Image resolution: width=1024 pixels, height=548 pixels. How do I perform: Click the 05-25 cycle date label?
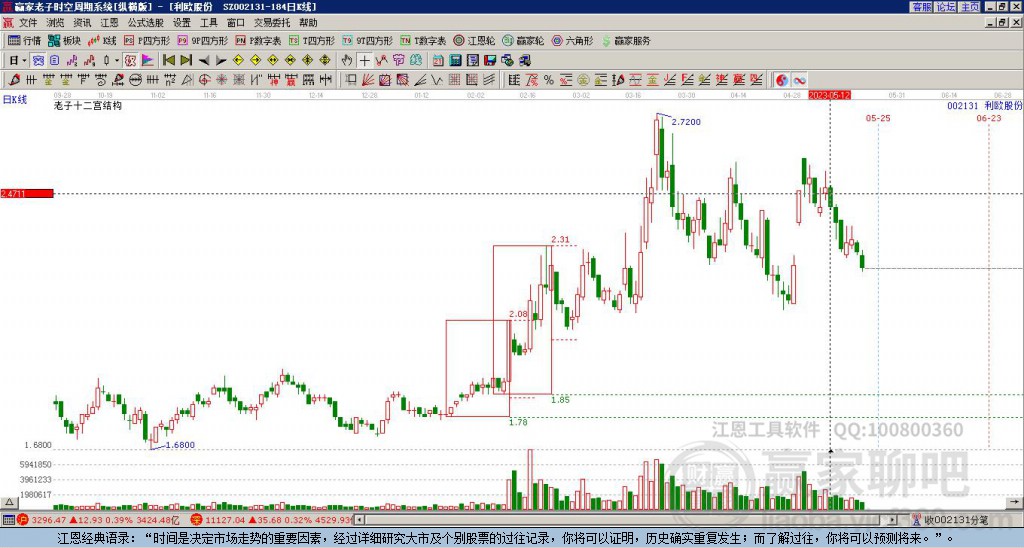pos(878,118)
